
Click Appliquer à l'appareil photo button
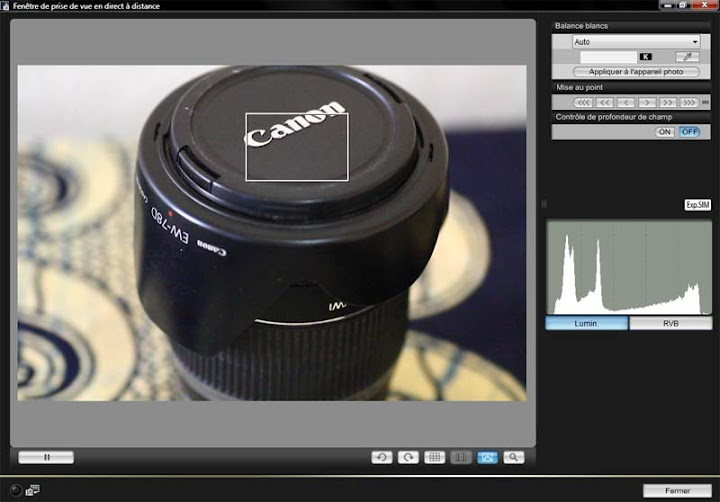[636, 72]
